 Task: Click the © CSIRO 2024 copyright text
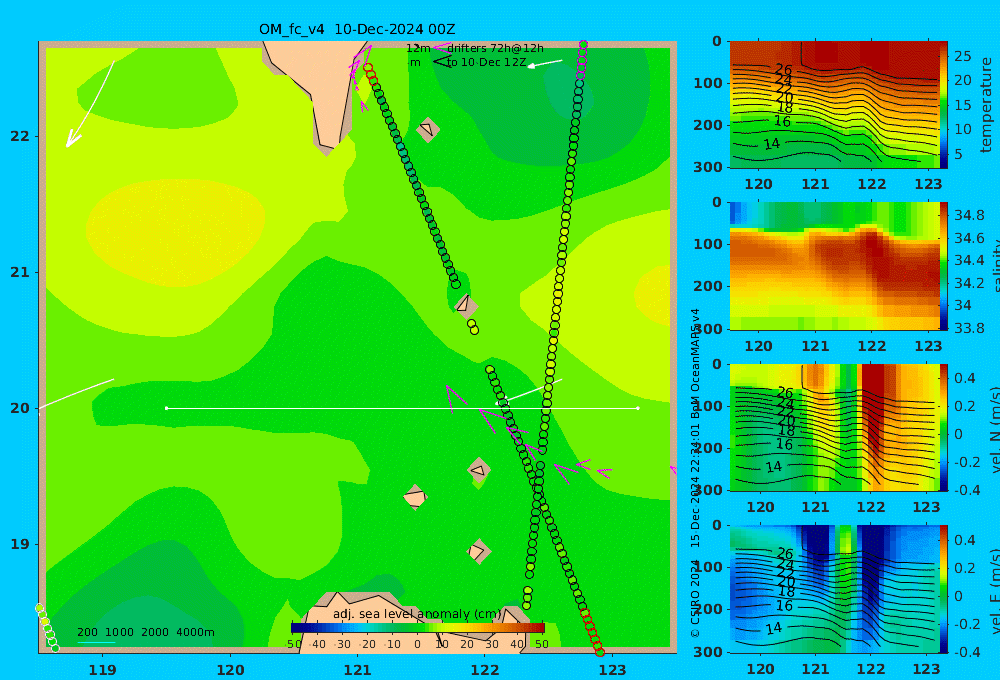tap(695, 598)
